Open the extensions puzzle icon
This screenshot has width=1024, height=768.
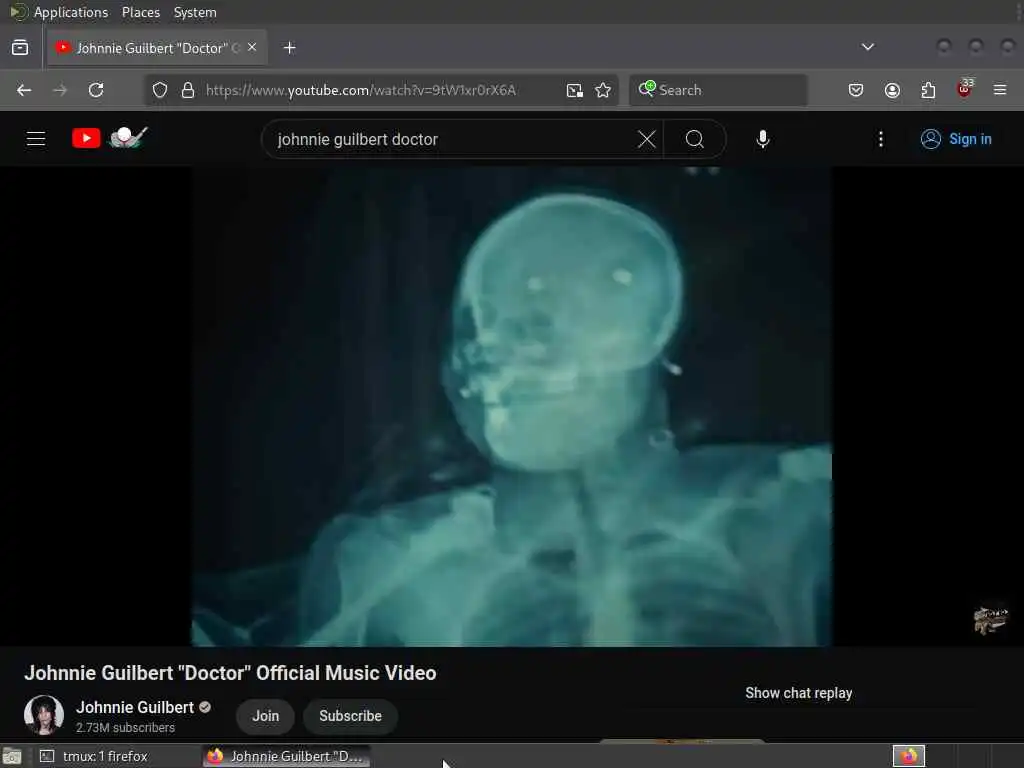click(928, 90)
